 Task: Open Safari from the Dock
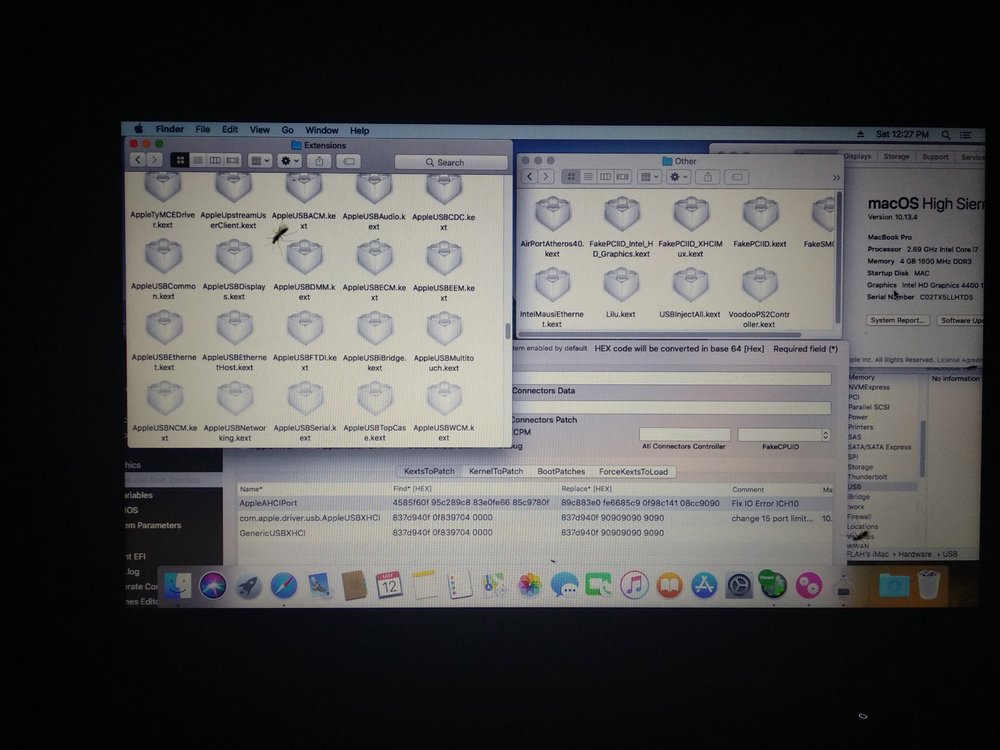[283, 585]
